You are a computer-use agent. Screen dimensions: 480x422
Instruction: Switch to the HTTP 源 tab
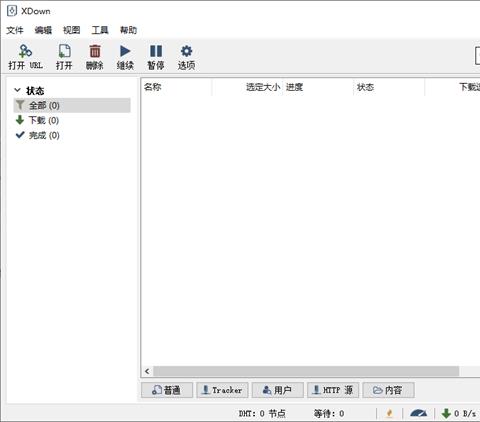[x=333, y=390]
